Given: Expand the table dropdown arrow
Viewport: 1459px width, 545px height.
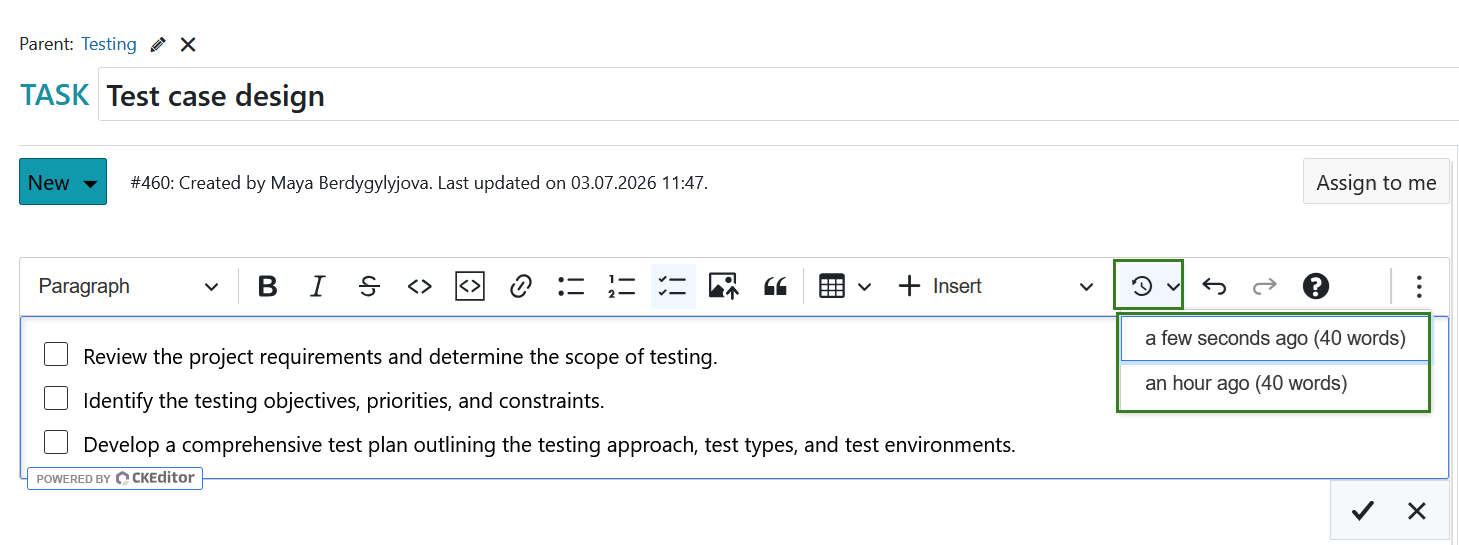Looking at the screenshot, I should tap(865, 286).
